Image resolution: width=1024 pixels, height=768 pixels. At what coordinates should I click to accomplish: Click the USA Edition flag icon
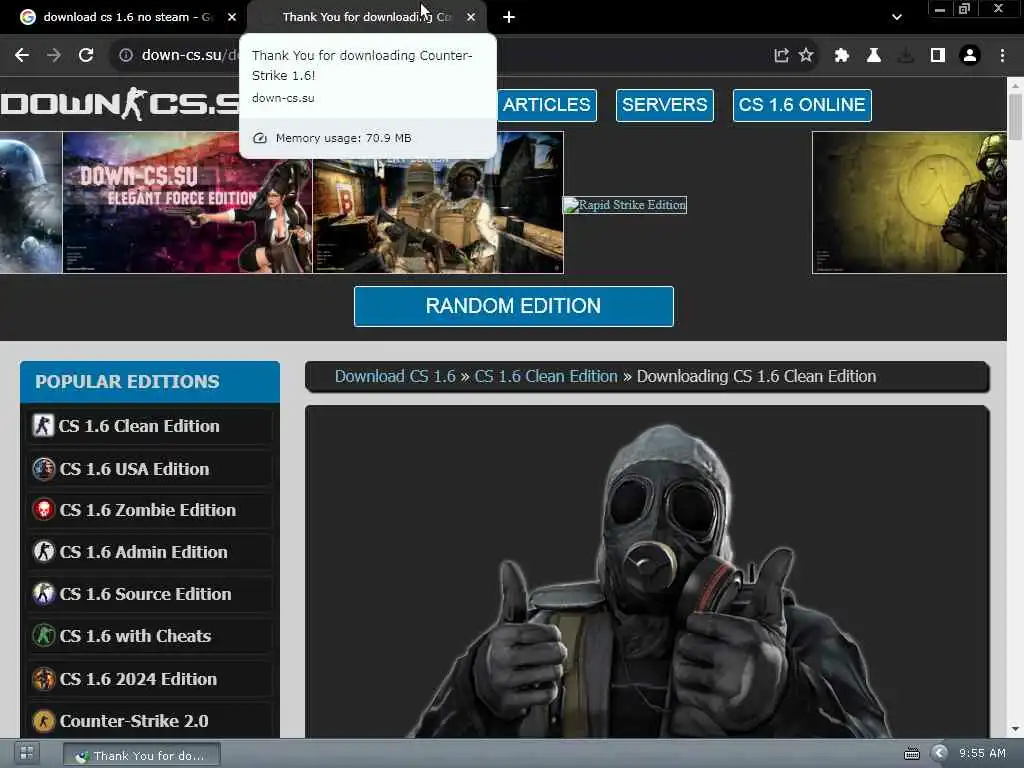pyautogui.click(x=44, y=469)
